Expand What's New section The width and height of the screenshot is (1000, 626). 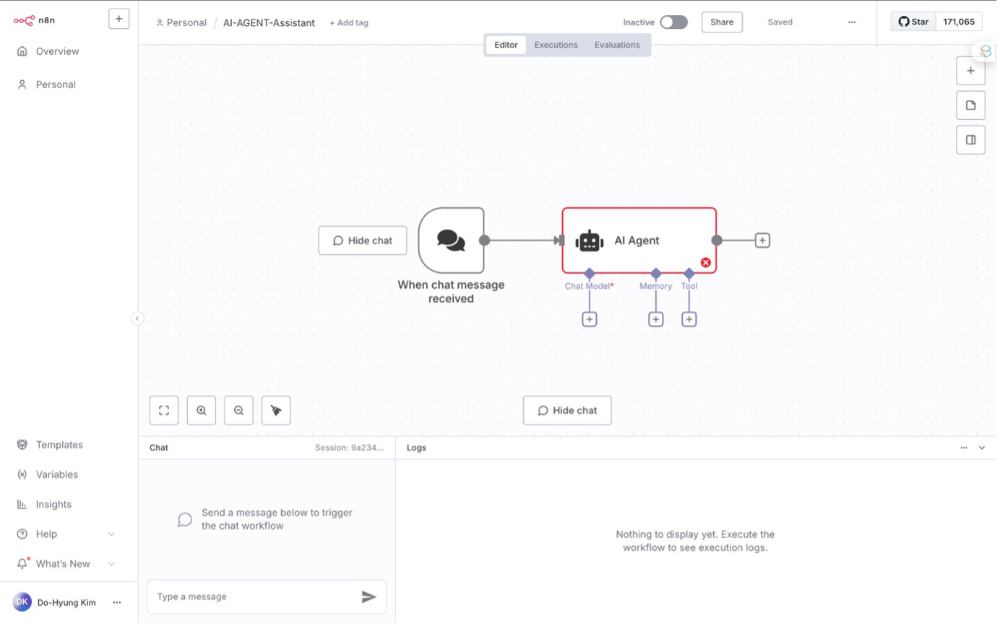point(111,564)
